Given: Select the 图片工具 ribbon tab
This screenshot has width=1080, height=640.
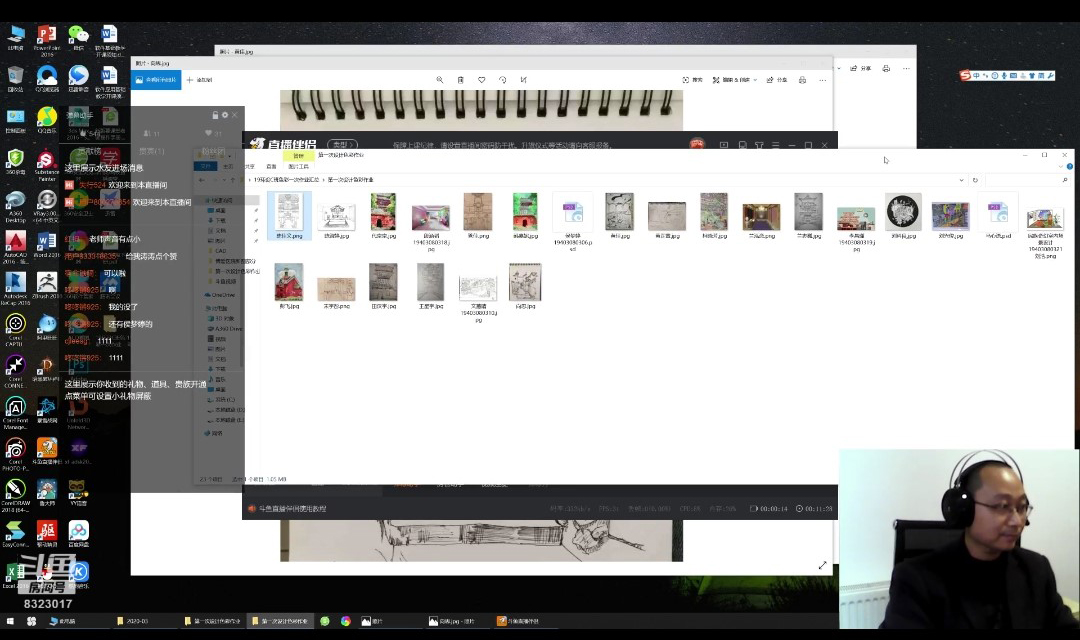Looking at the screenshot, I should [298, 167].
